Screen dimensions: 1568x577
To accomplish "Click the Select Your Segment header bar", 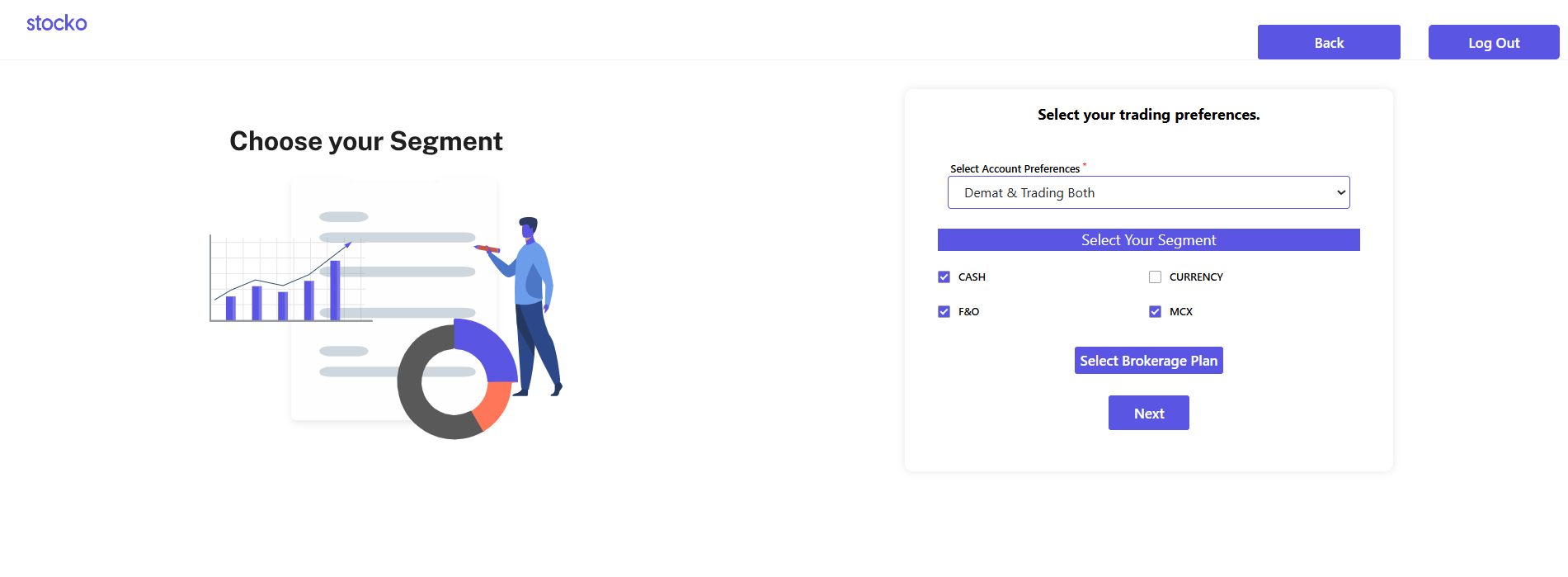I will [1148, 240].
